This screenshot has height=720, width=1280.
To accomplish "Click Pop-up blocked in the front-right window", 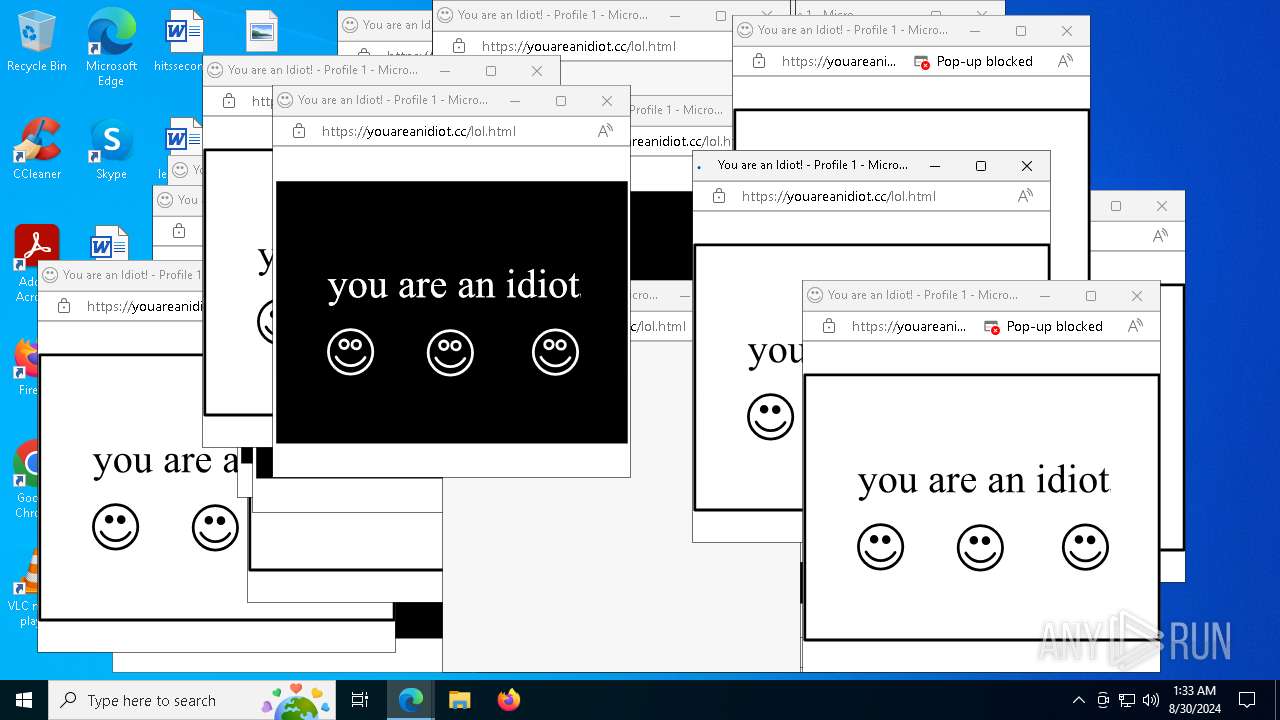I will coord(1043,326).
